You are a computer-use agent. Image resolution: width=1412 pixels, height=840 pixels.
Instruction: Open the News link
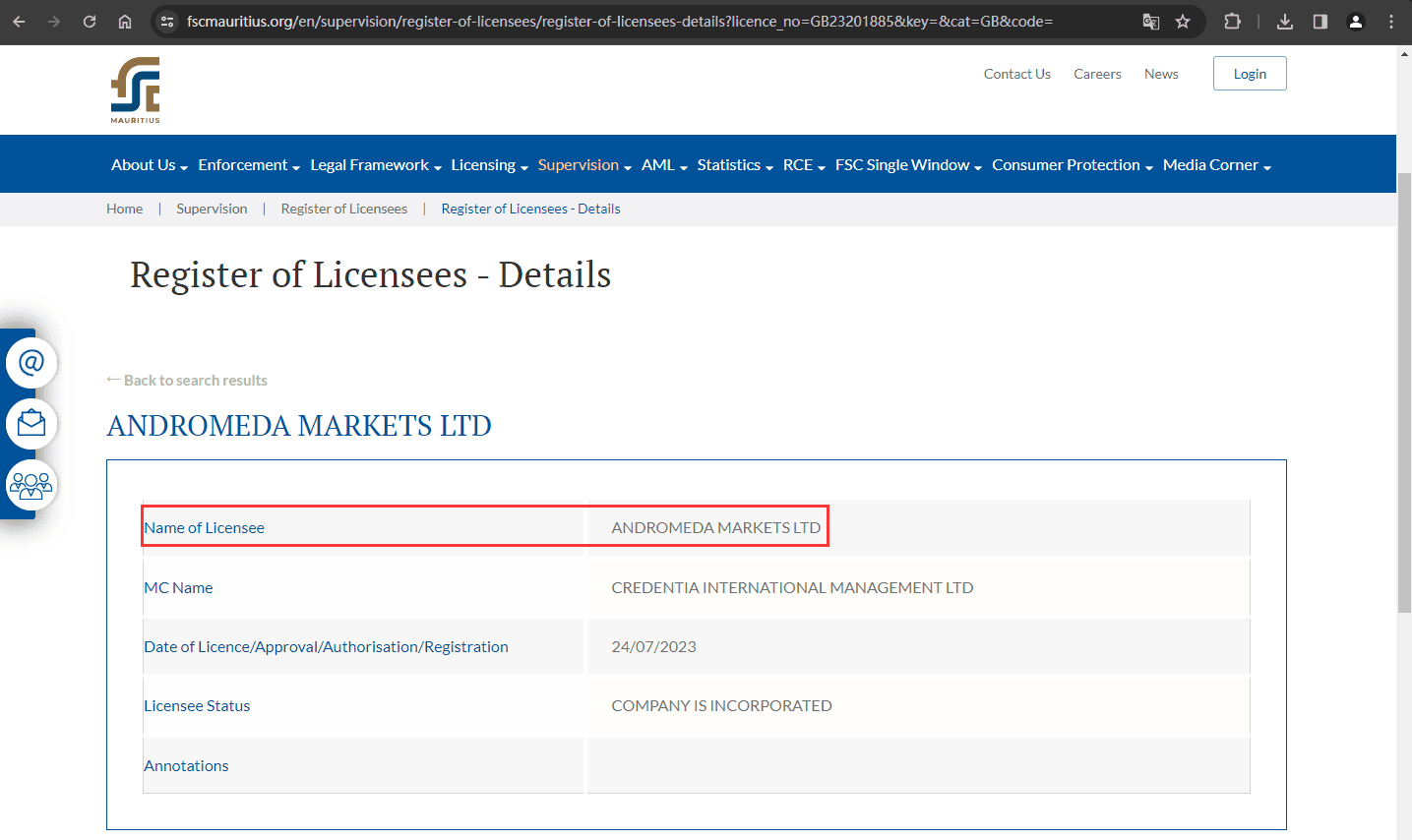pyautogui.click(x=1161, y=74)
